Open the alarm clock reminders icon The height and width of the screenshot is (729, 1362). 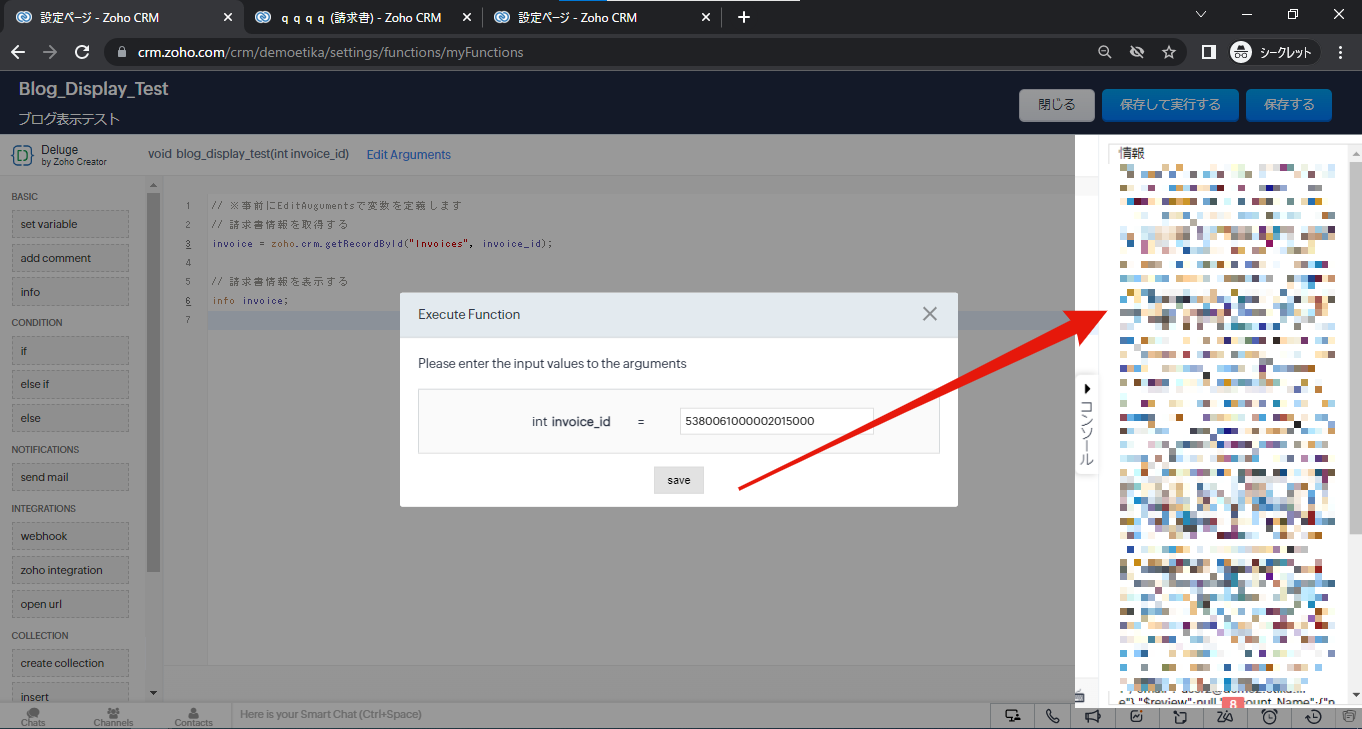(x=1269, y=716)
